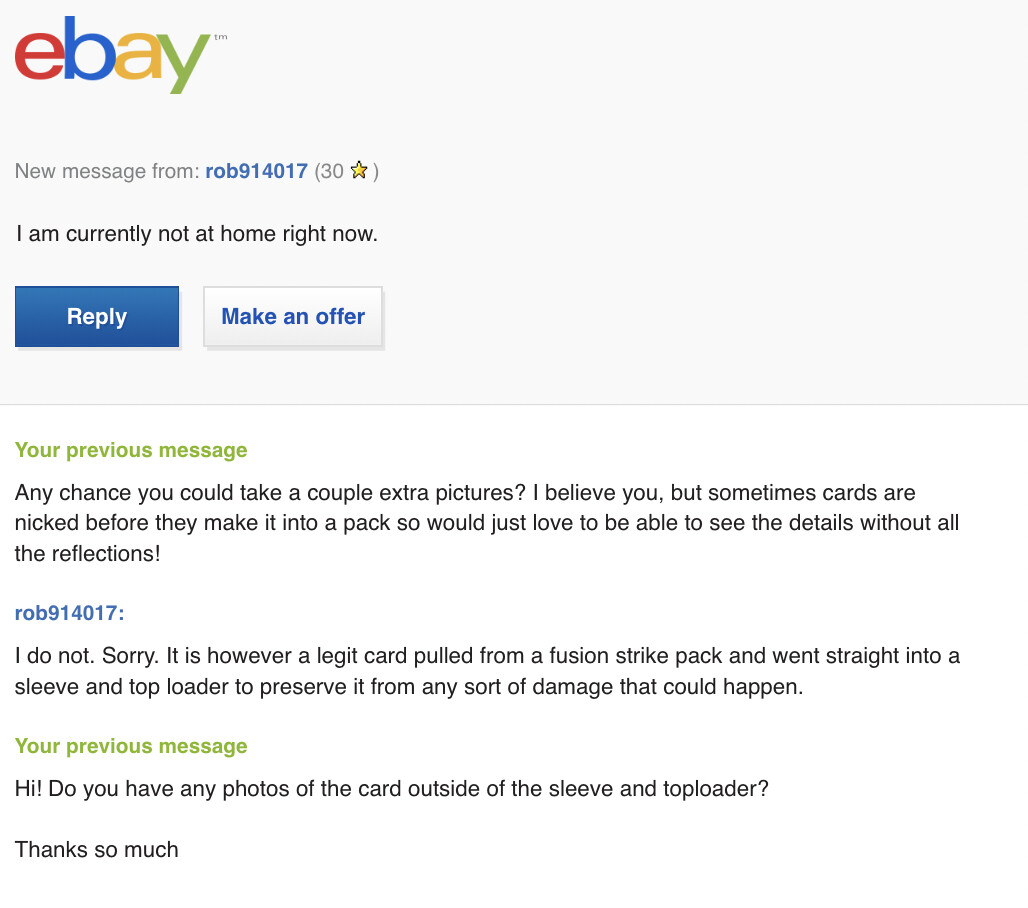Click the 'New message from:' label

108,171
